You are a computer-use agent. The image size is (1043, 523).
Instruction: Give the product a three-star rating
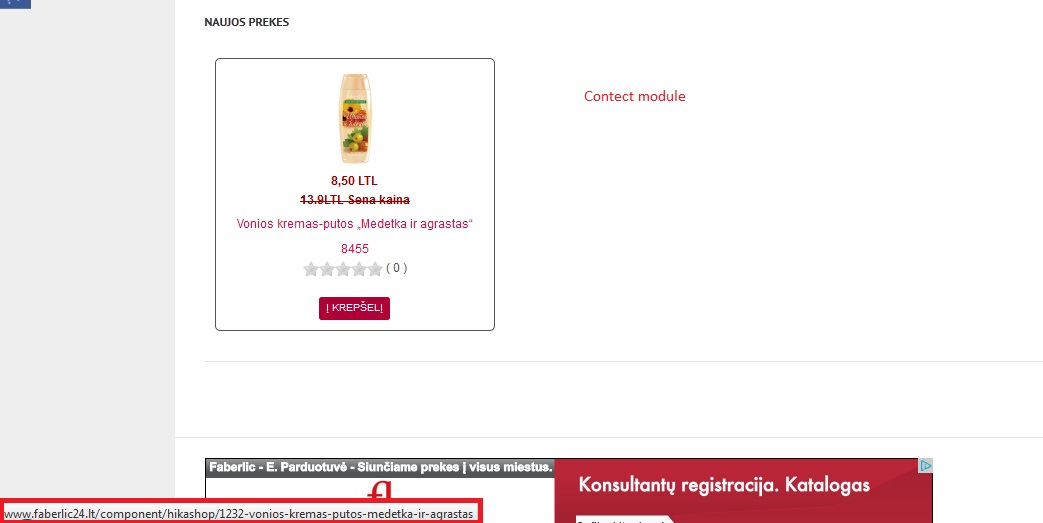(x=343, y=269)
